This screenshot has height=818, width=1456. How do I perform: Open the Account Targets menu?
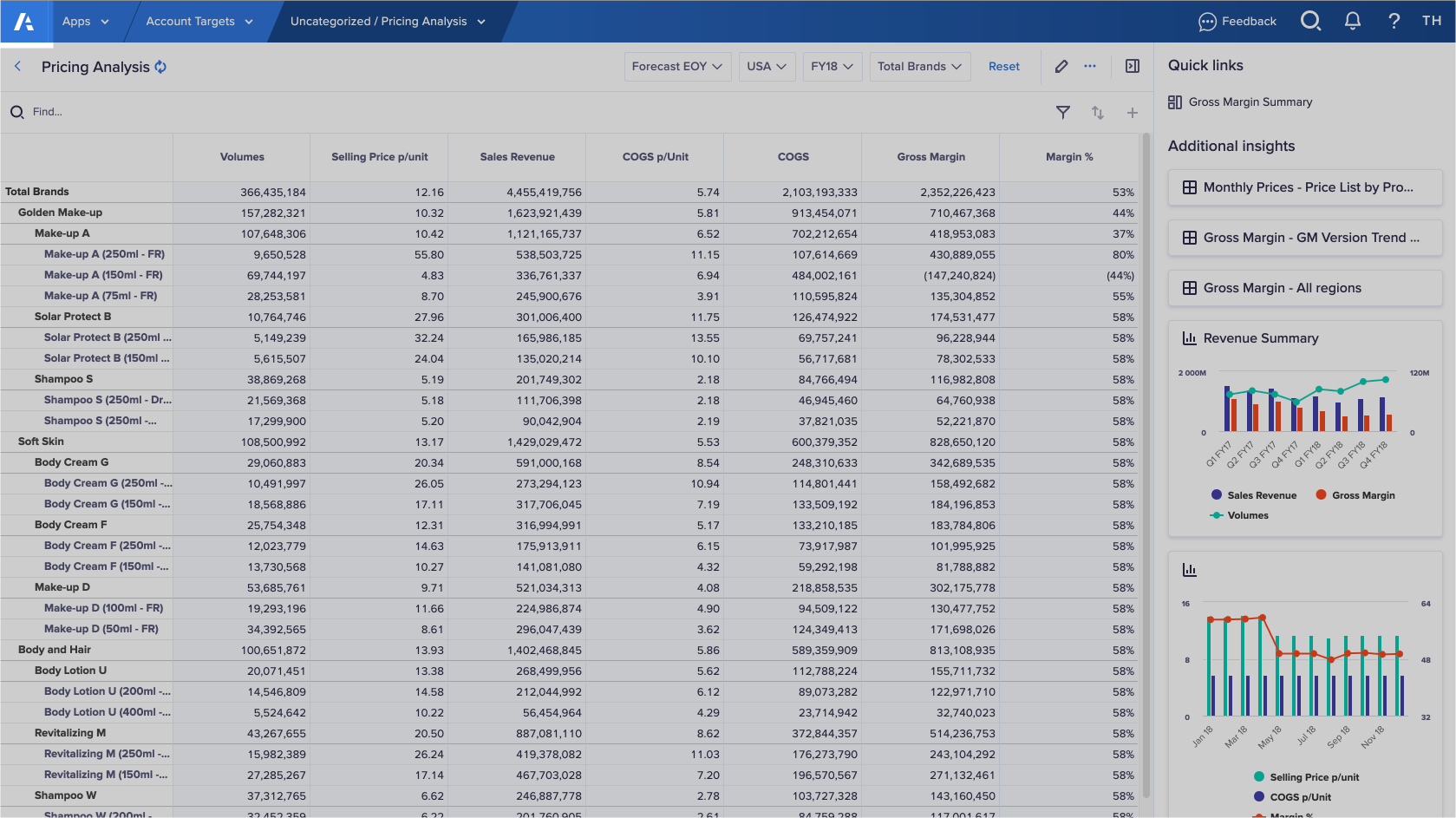tap(199, 22)
